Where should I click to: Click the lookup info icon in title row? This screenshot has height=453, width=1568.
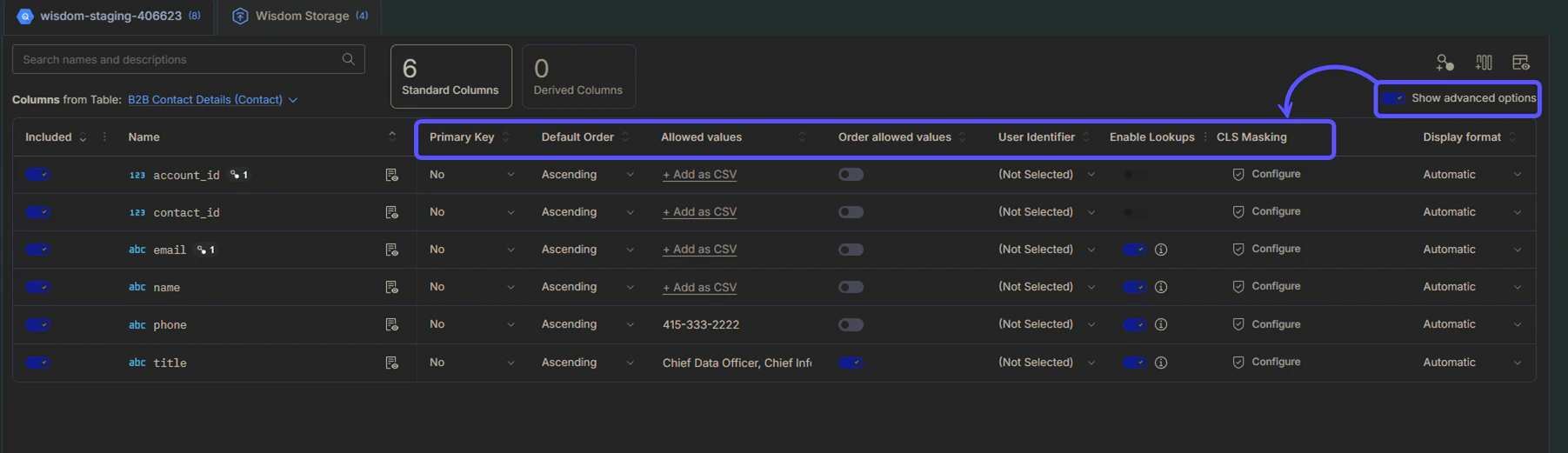tap(1160, 363)
